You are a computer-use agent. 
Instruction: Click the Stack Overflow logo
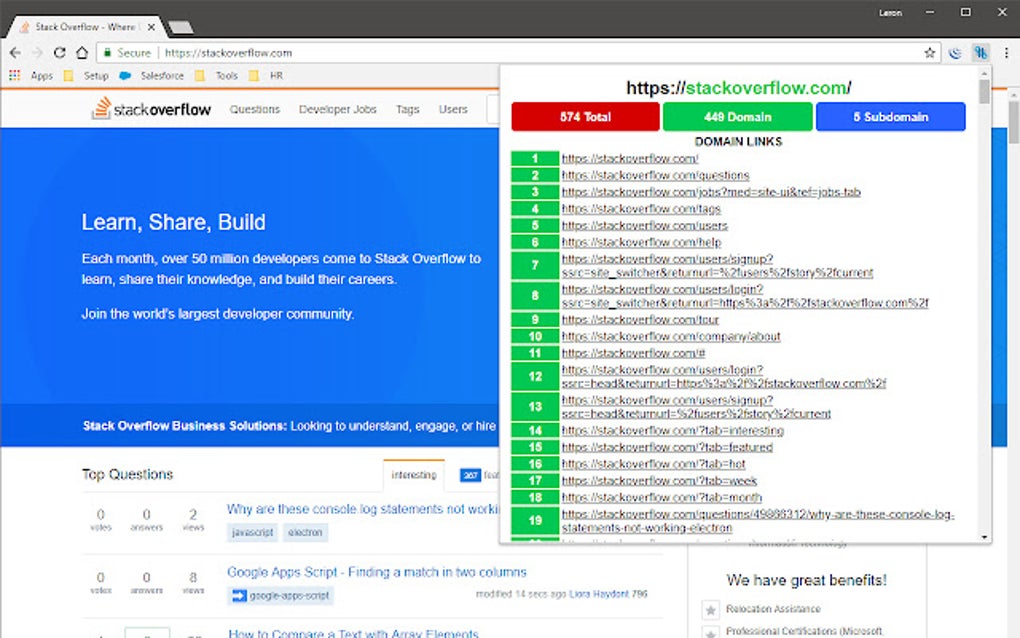coord(151,109)
